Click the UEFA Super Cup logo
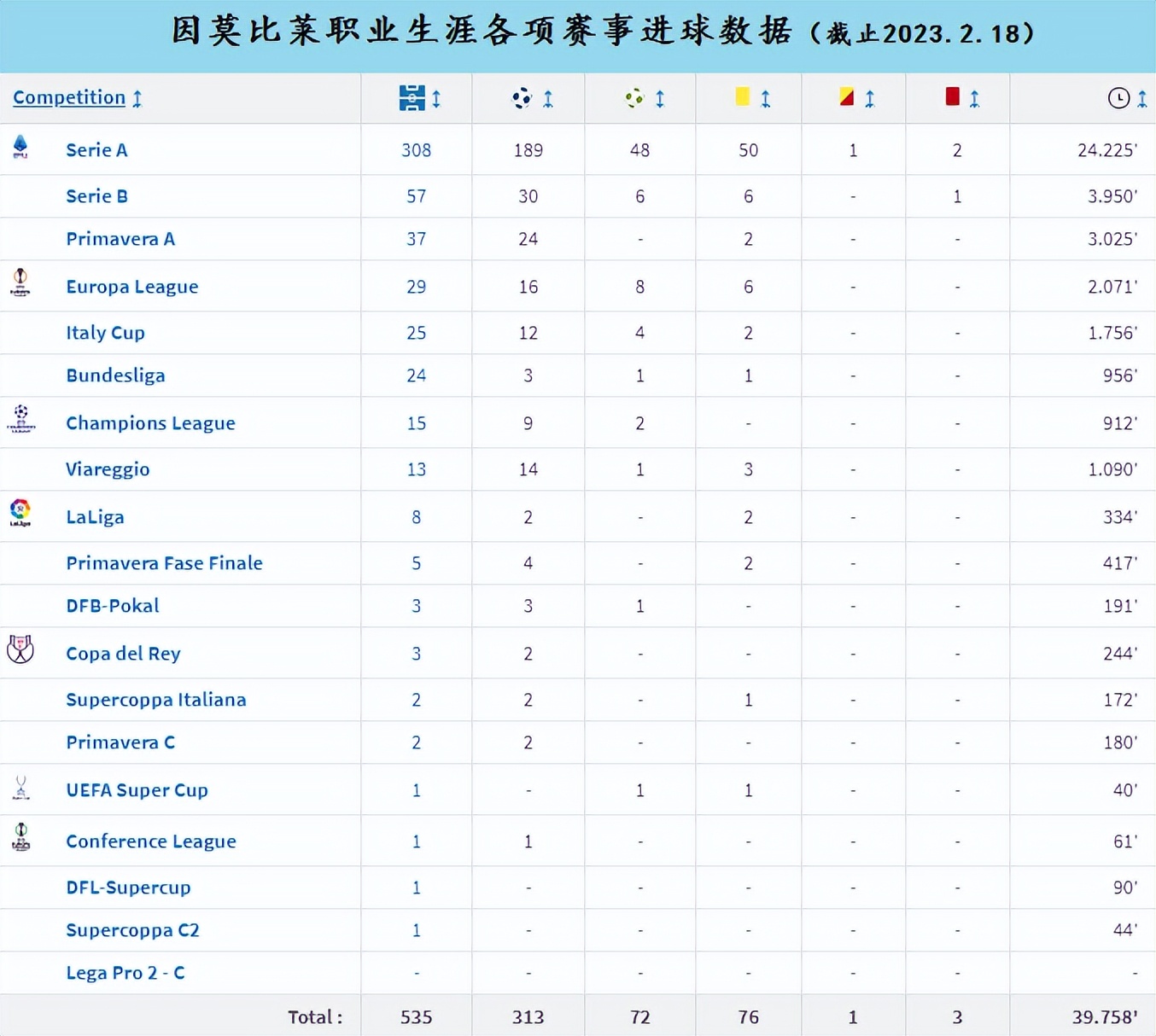 pos(21,787)
